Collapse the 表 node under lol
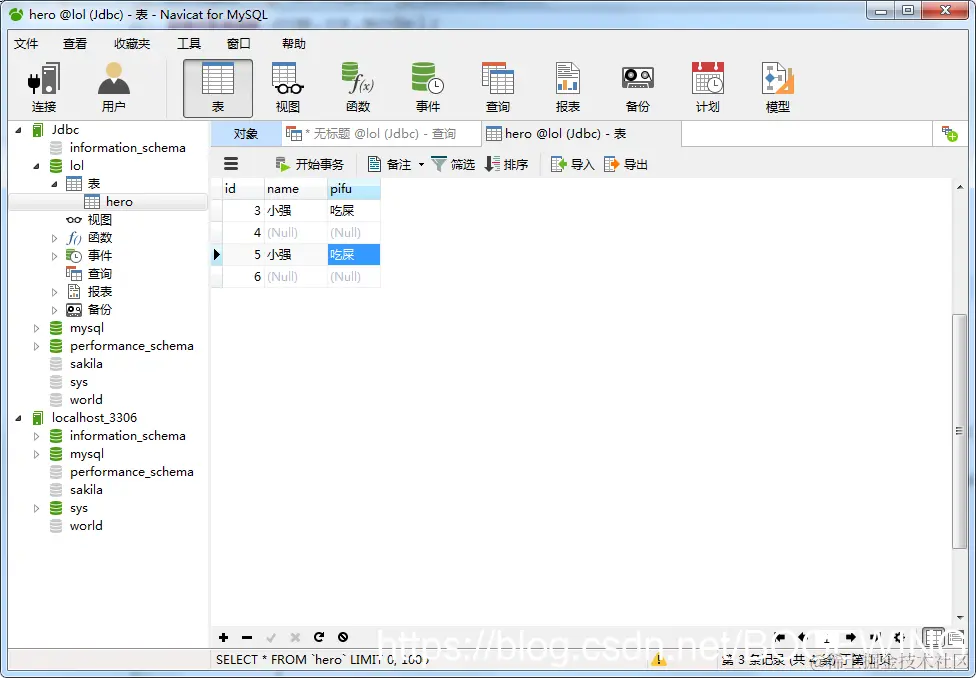The width and height of the screenshot is (976, 678). 54,184
